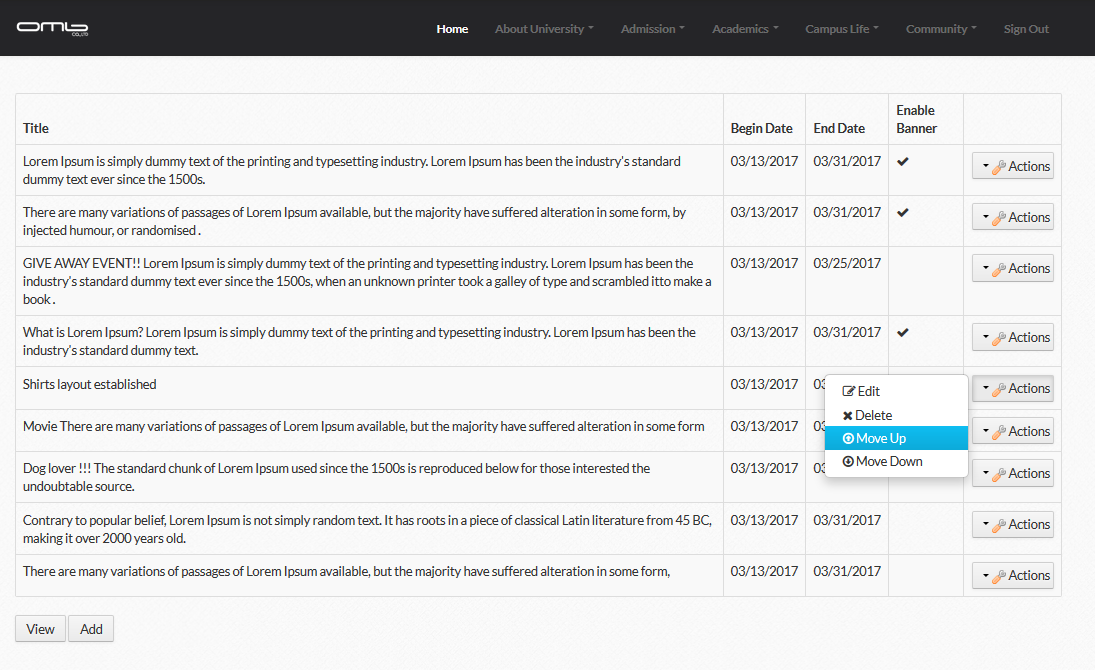Viewport: 1095px width, 670px height.
Task: Click the OMB logo in the navbar
Action: click(x=53, y=27)
